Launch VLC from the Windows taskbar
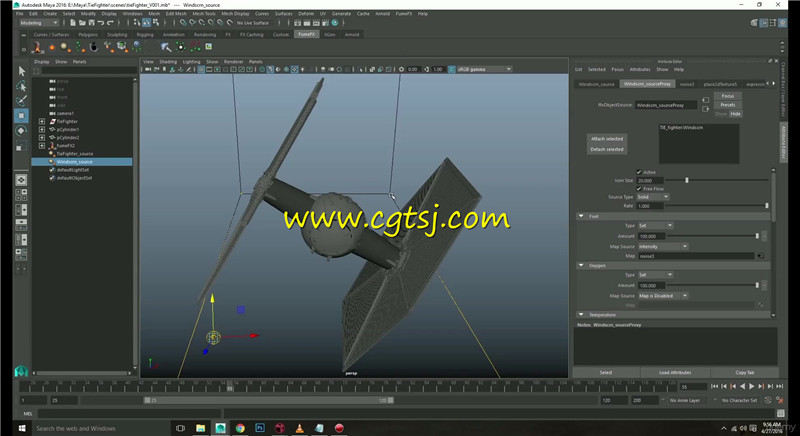 (x=299, y=428)
